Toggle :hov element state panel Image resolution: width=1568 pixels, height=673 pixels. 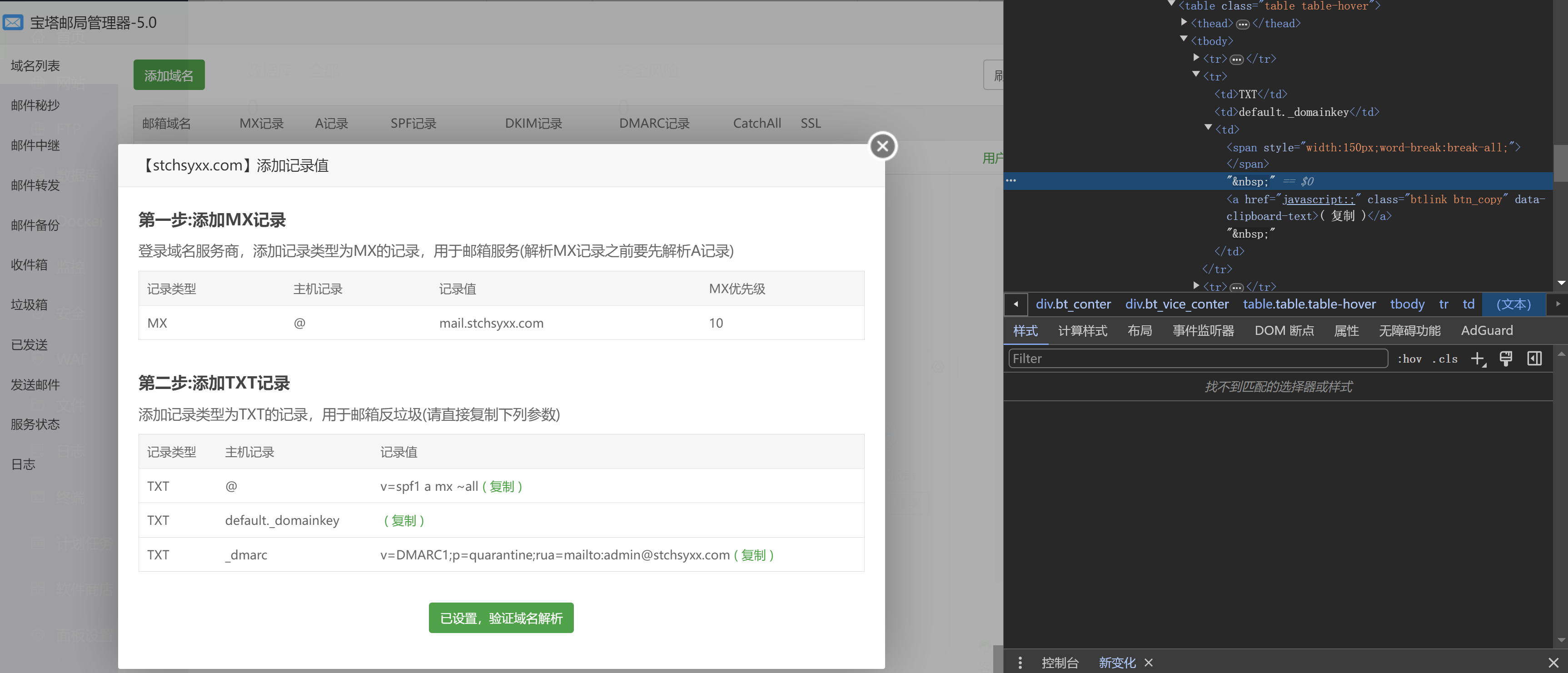pos(1409,359)
